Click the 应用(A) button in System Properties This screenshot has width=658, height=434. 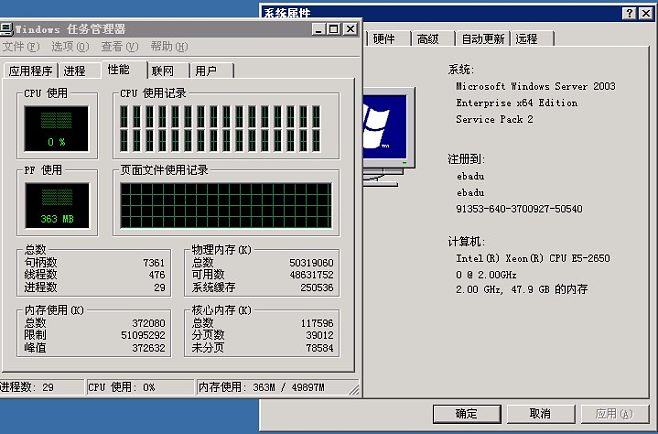[x=614, y=414]
